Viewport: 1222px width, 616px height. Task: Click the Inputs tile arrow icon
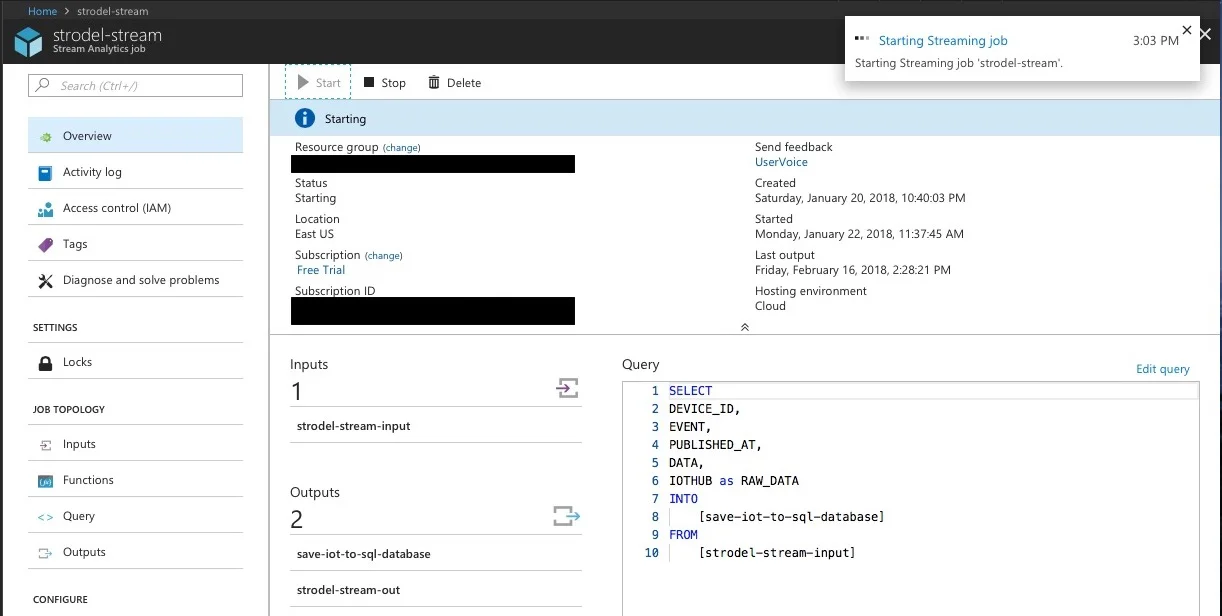(x=567, y=388)
